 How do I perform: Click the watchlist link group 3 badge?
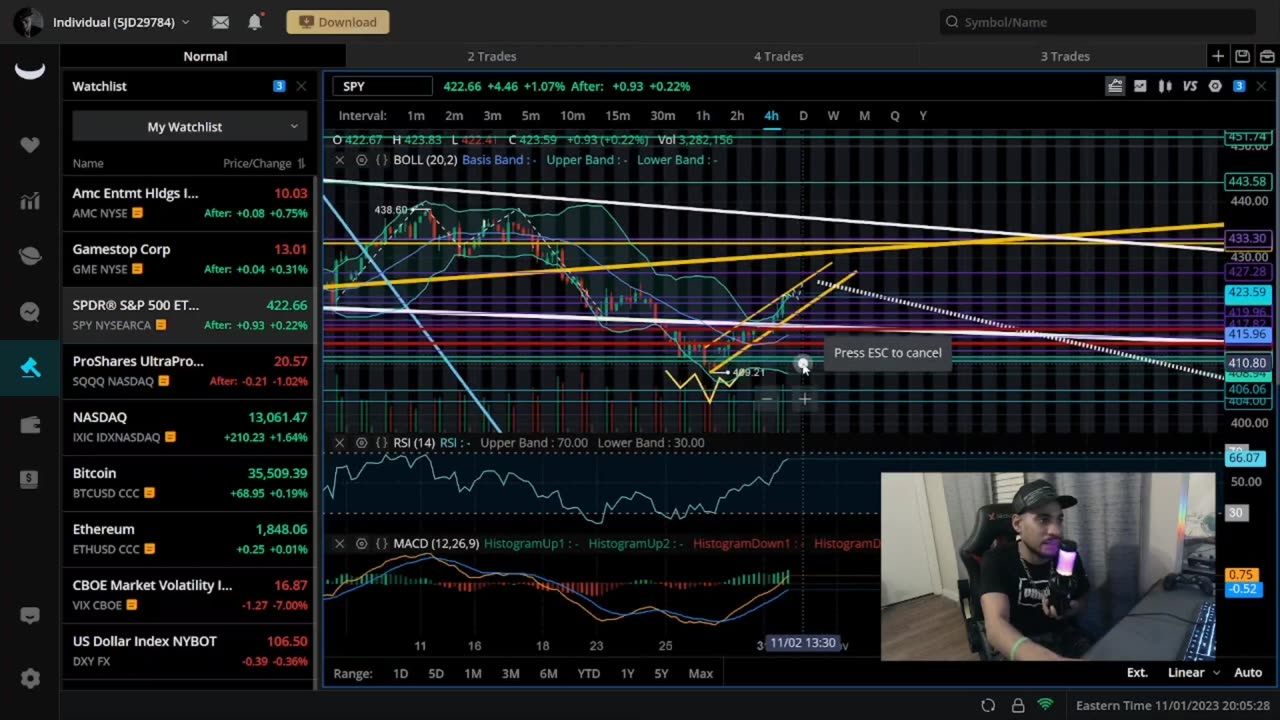click(x=279, y=86)
